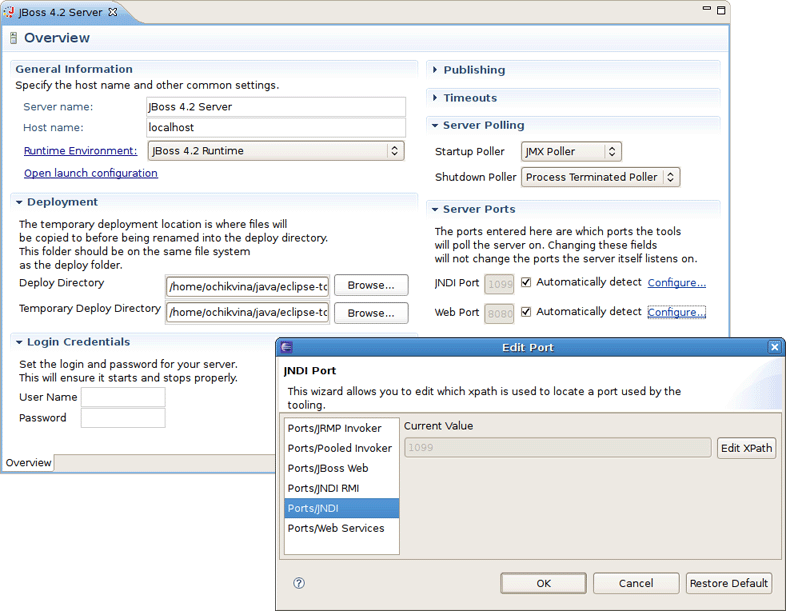Minimize the editor pane via the minimize icon
The image size is (786, 611).
[x=707, y=9]
